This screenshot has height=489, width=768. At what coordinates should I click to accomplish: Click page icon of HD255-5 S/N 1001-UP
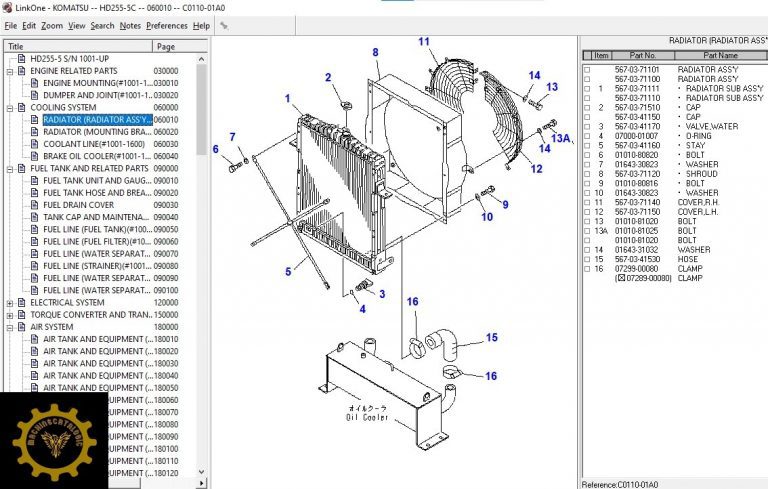coord(22,58)
